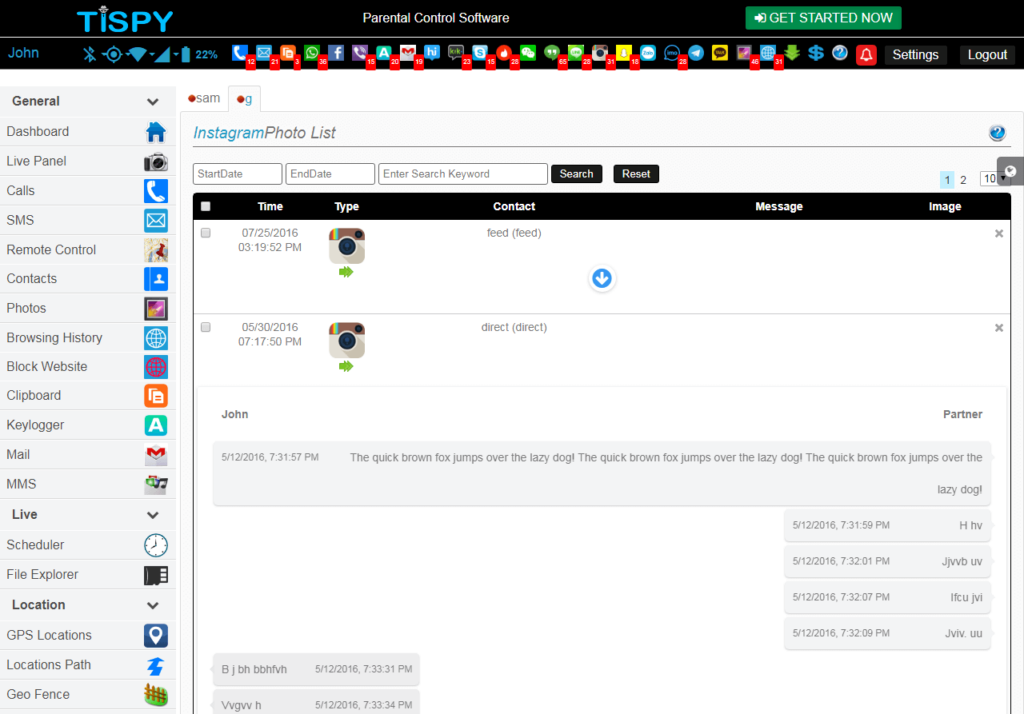The image size is (1024, 714).
Task: Open the imo messenger icon
Action: click(x=671, y=53)
